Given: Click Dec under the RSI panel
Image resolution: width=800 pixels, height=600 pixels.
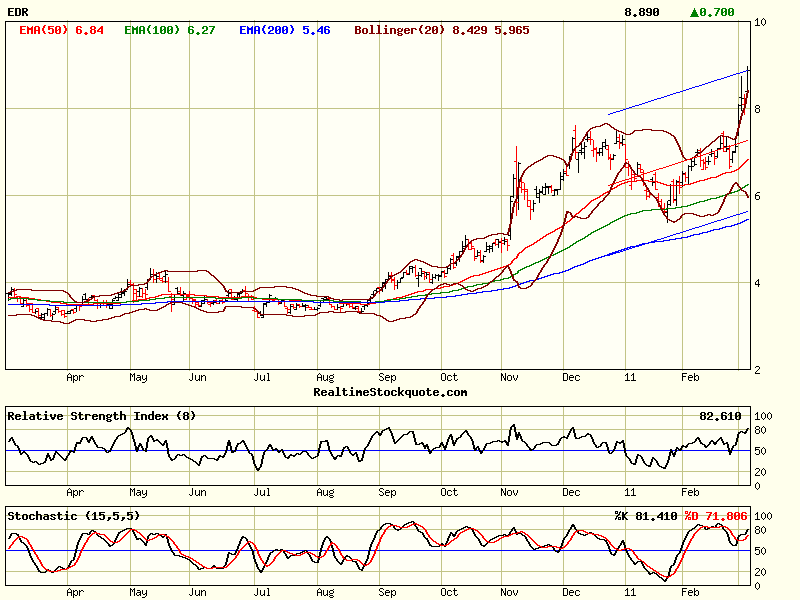Looking at the screenshot, I should point(571,492).
